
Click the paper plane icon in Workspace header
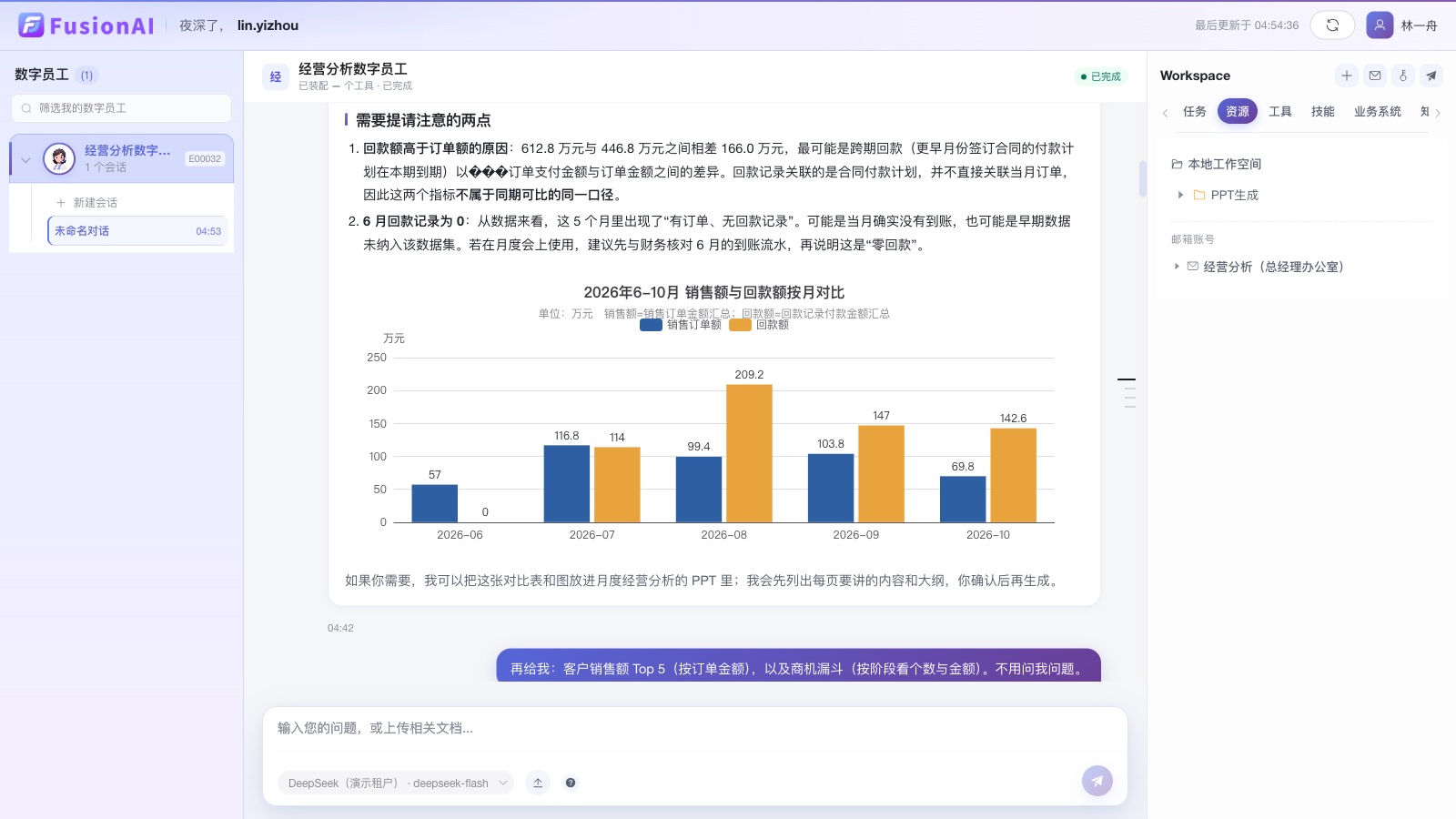[x=1431, y=76]
